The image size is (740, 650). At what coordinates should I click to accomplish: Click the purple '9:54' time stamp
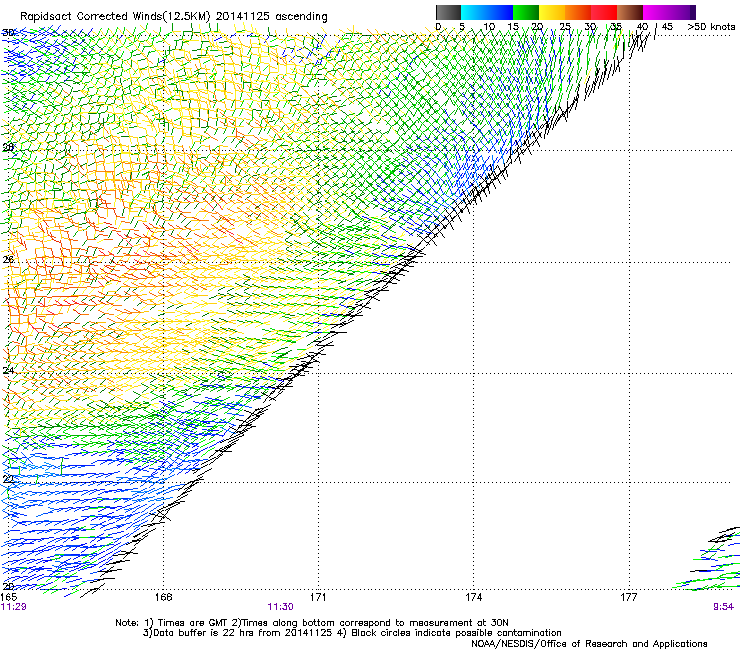click(x=723, y=607)
